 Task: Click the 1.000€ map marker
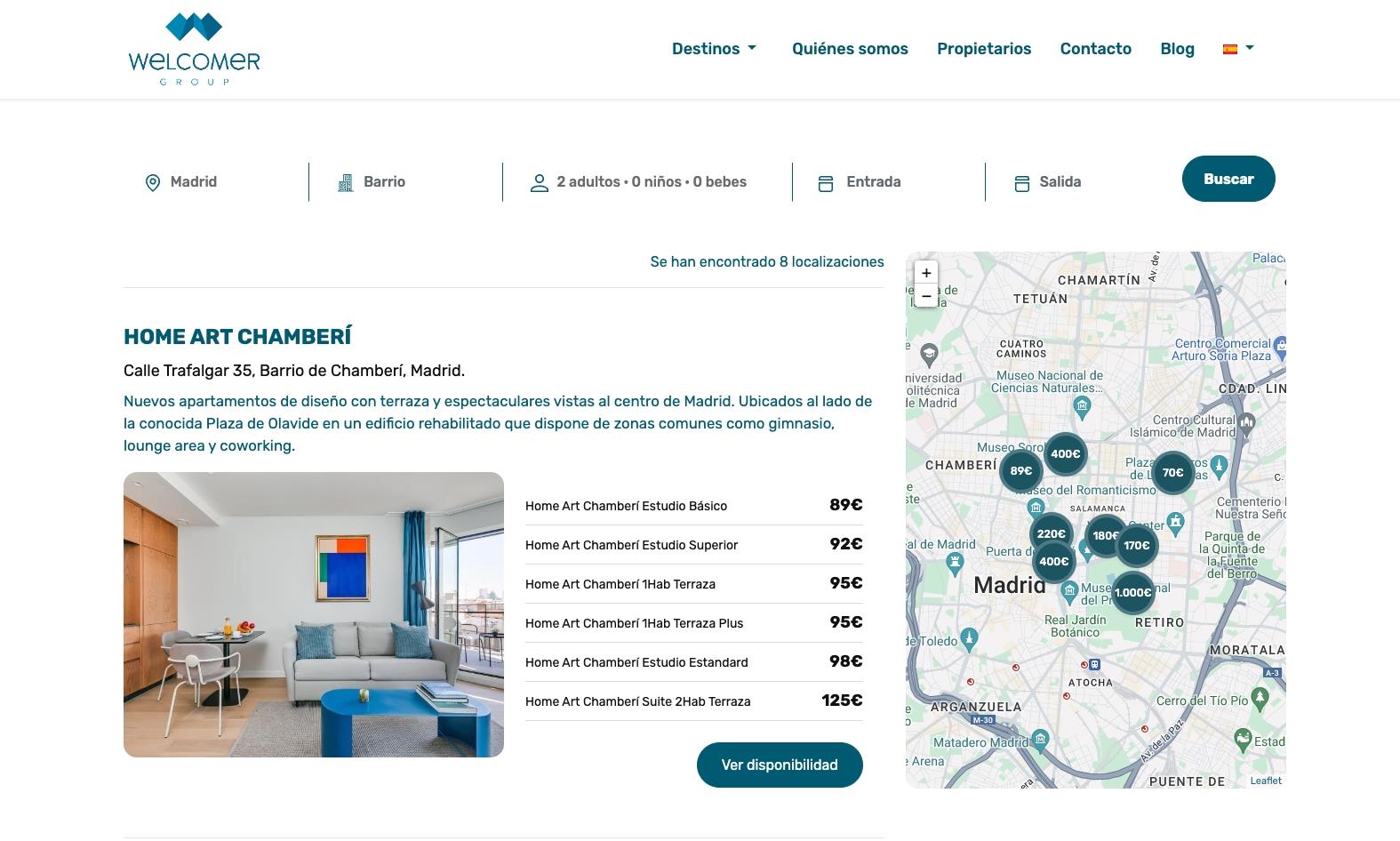(1132, 593)
